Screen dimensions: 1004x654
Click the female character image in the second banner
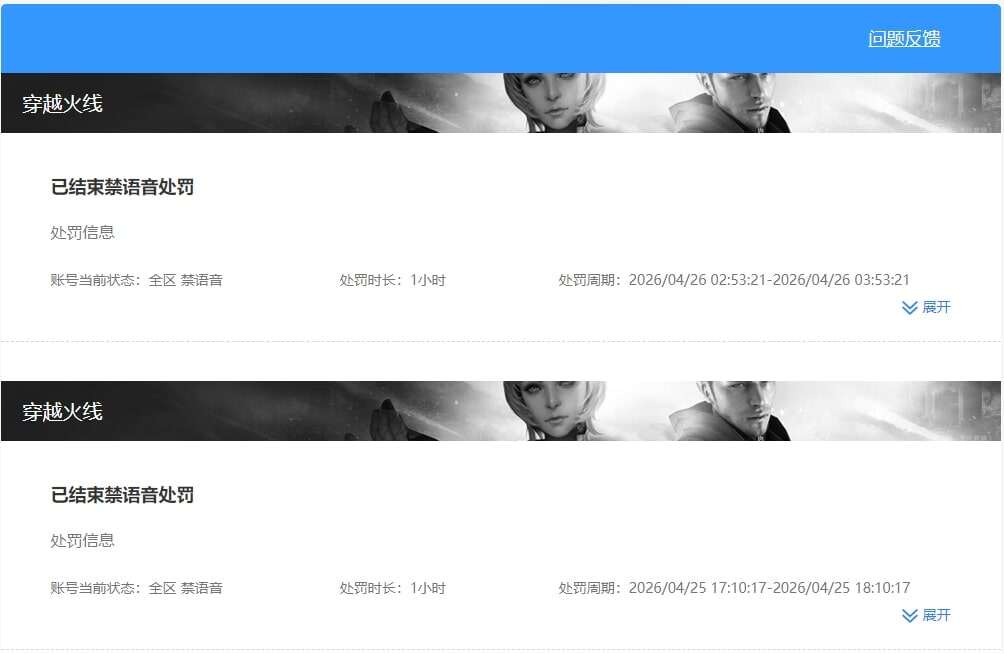tap(554, 411)
